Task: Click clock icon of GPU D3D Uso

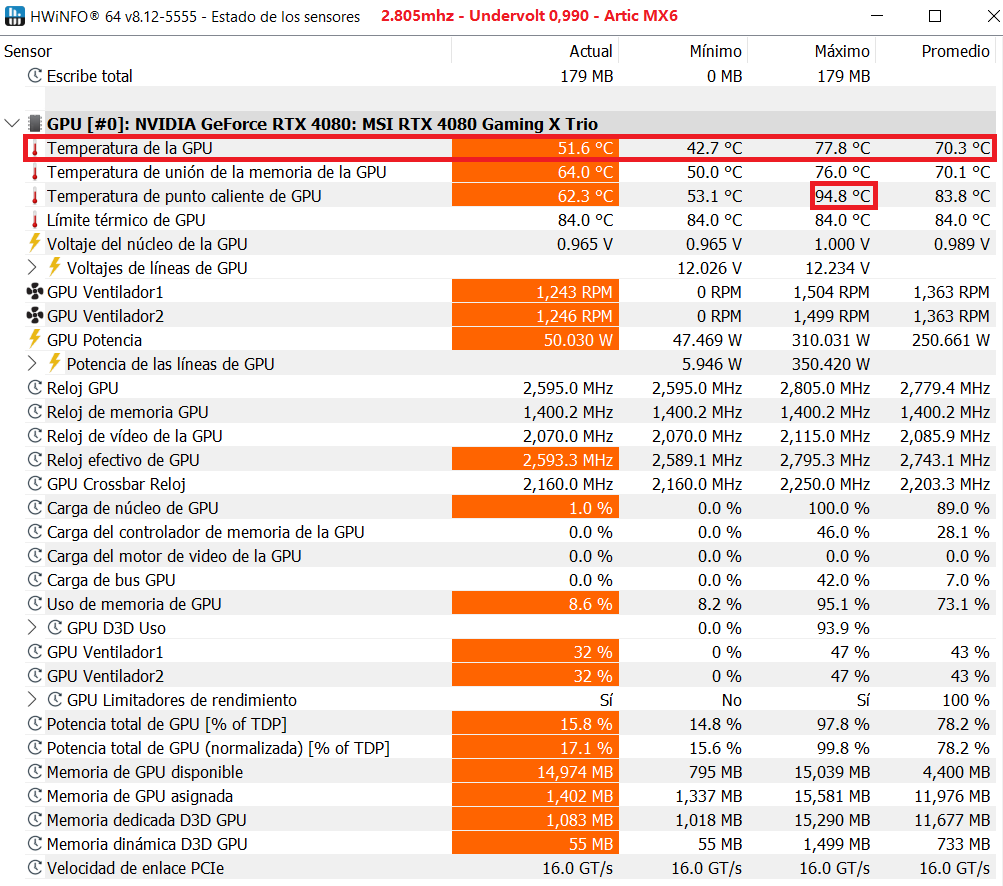Action: click(55, 627)
